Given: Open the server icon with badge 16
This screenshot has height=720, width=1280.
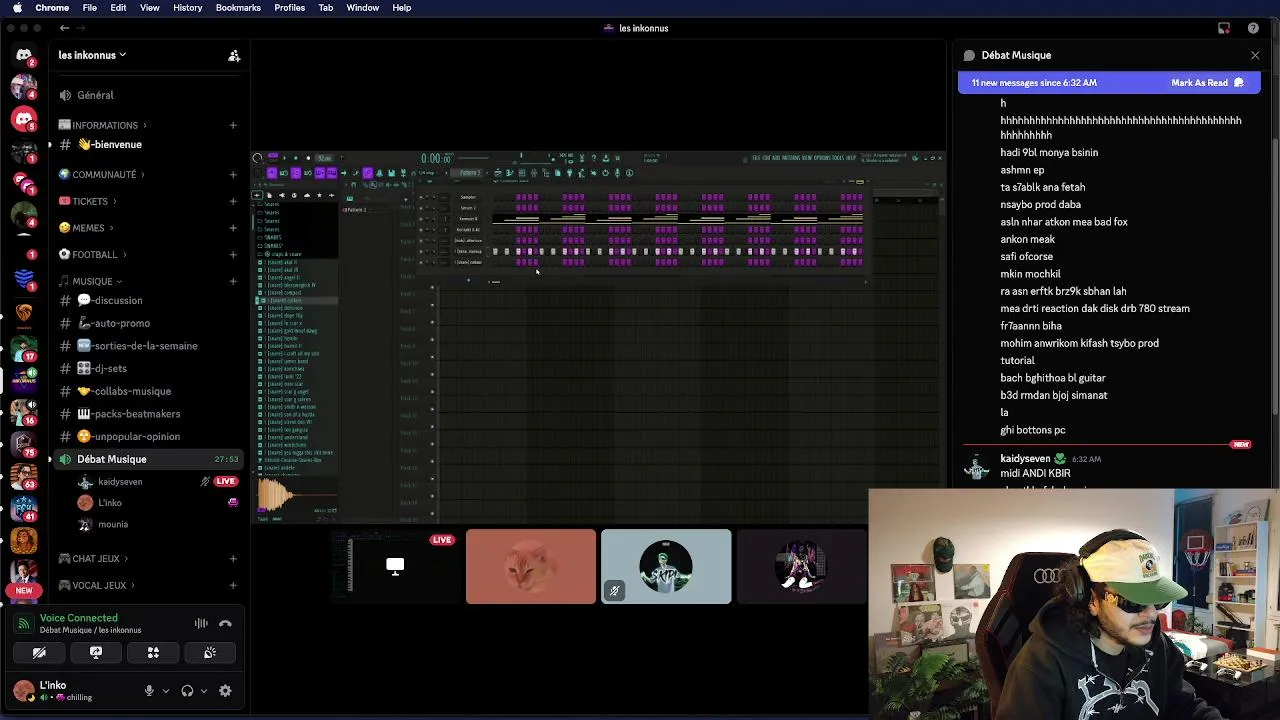Looking at the screenshot, I should (x=24, y=412).
